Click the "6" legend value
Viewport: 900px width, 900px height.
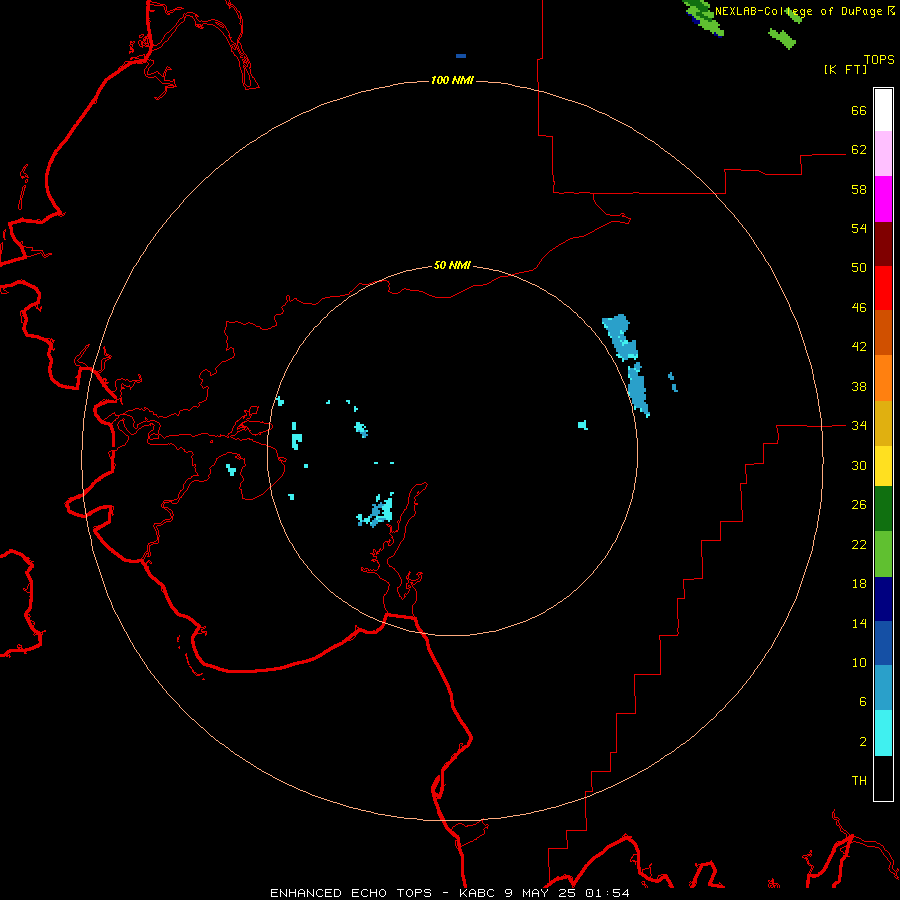pos(863,702)
